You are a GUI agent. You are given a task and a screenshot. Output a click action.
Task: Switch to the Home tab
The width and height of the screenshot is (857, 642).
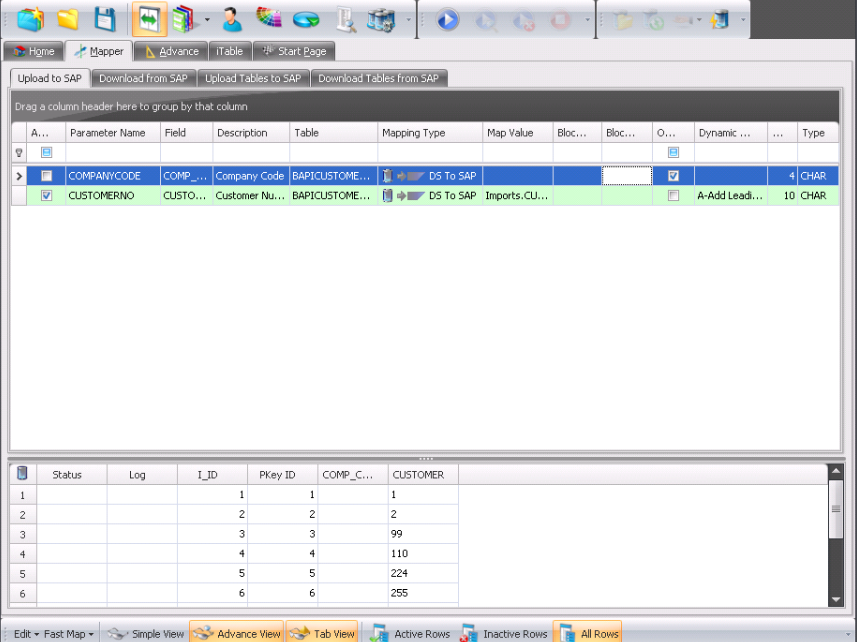pos(33,51)
